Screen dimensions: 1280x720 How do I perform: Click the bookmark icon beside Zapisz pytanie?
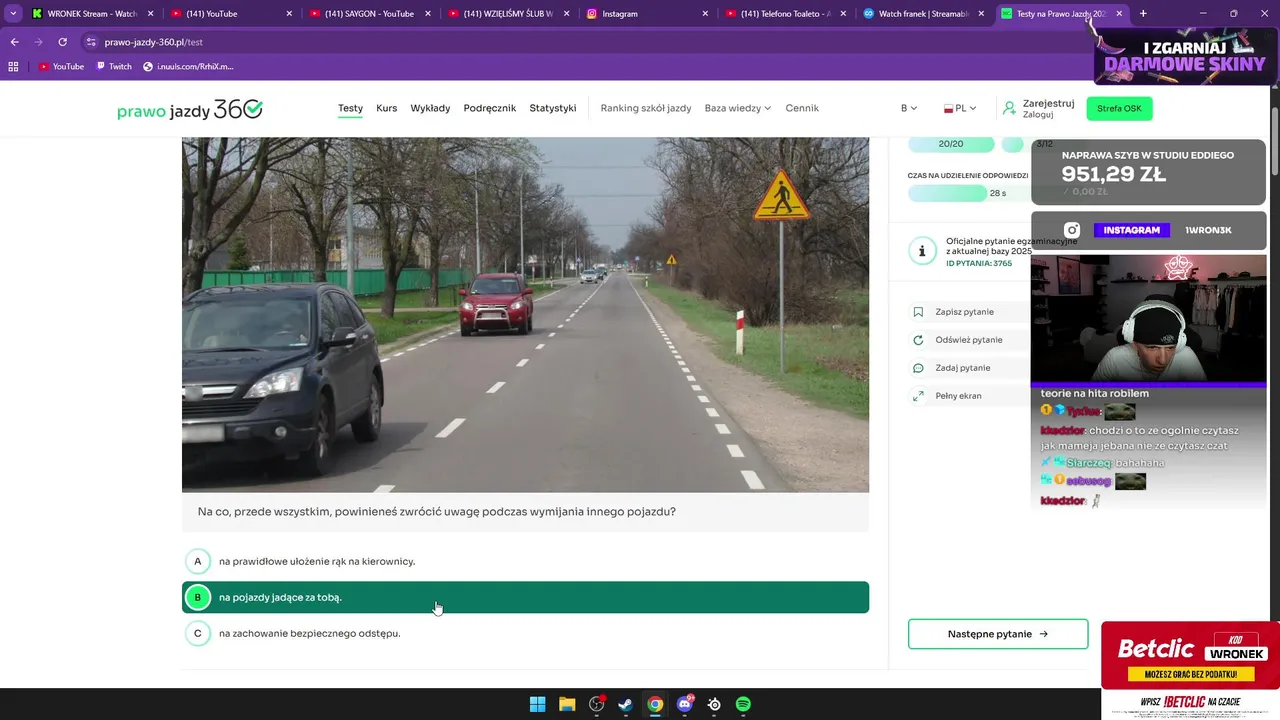[x=918, y=312]
